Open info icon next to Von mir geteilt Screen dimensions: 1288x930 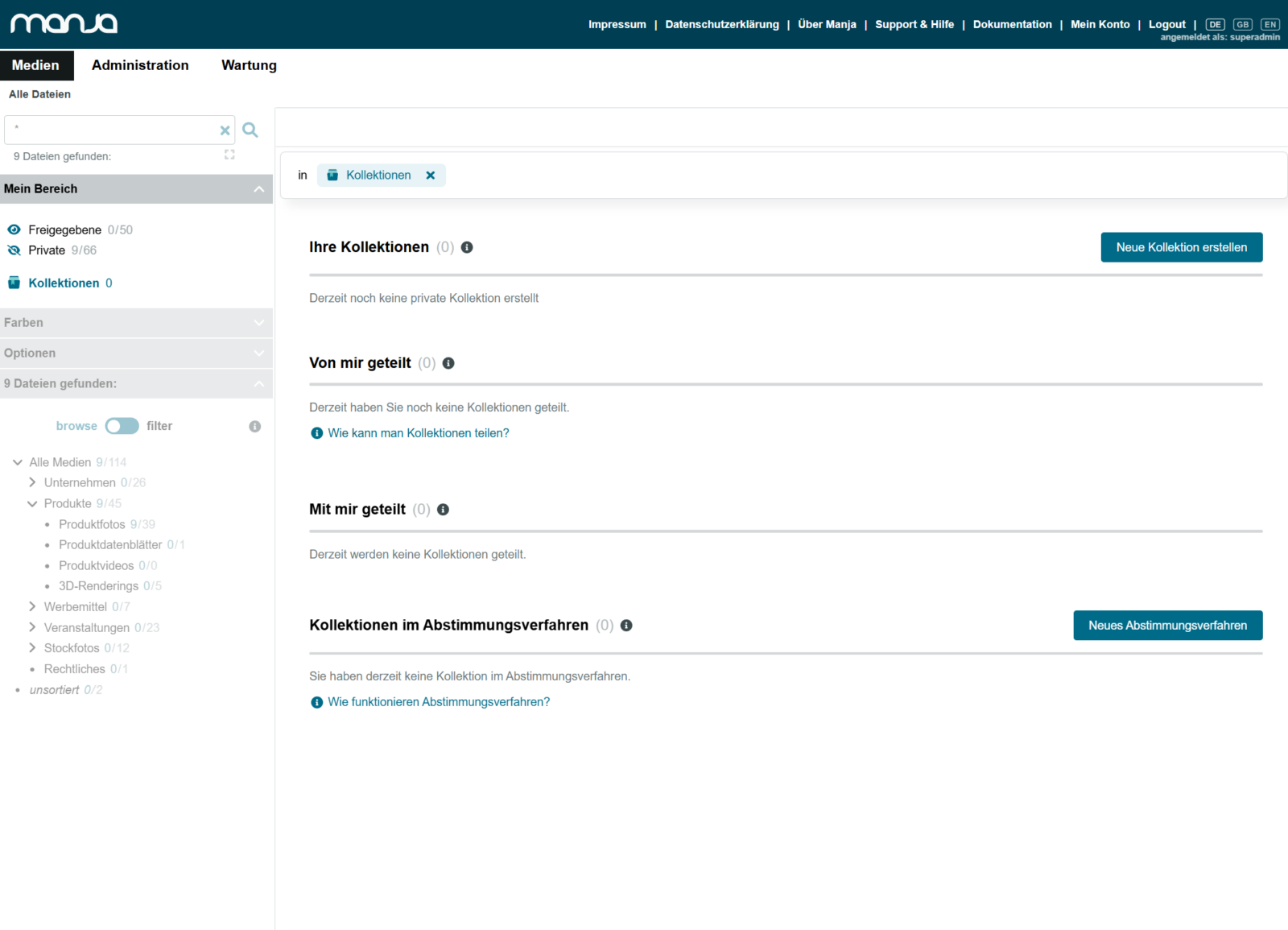(x=448, y=363)
